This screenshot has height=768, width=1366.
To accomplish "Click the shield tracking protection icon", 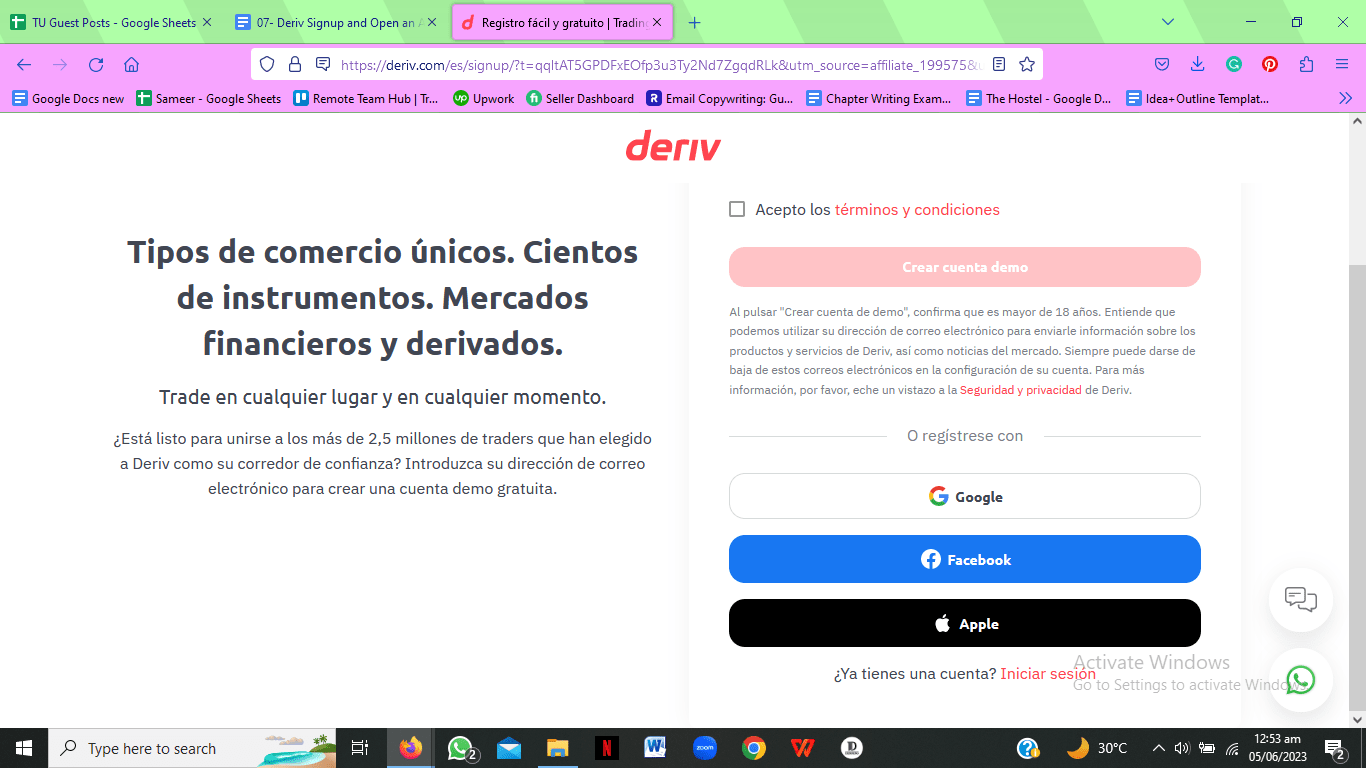I will [x=266, y=64].
